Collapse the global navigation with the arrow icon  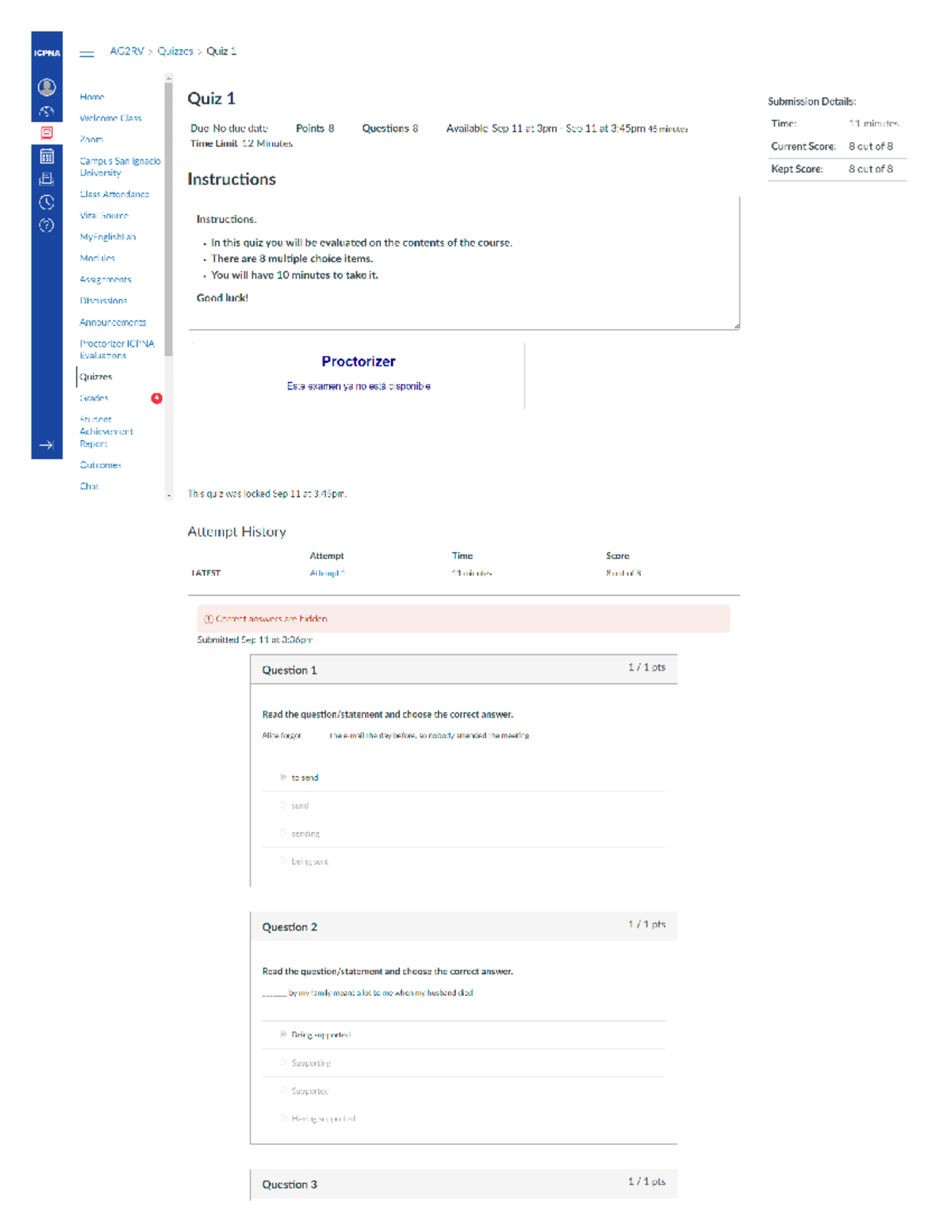point(46,446)
